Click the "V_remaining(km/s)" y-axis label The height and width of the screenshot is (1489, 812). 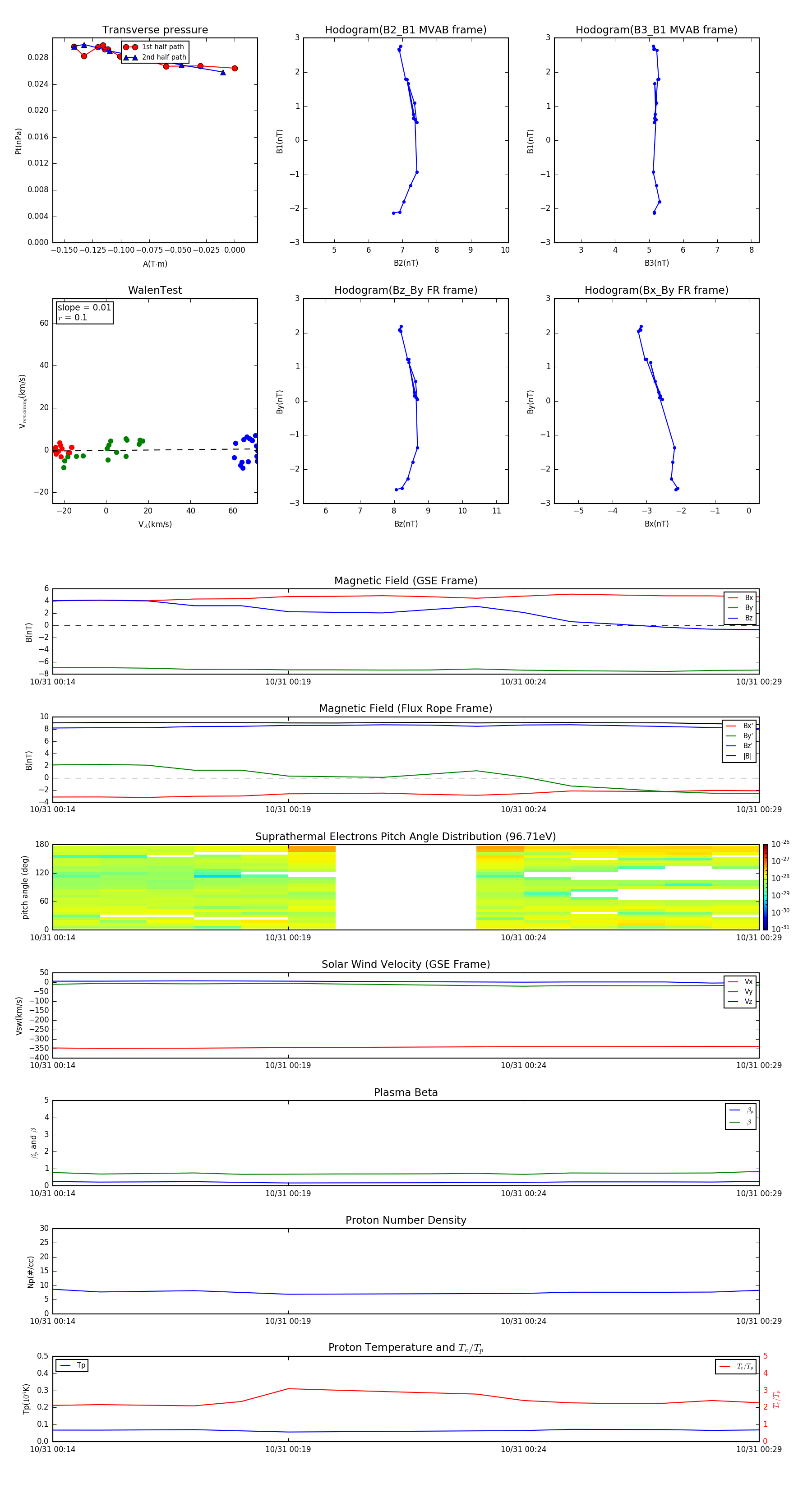pos(22,401)
